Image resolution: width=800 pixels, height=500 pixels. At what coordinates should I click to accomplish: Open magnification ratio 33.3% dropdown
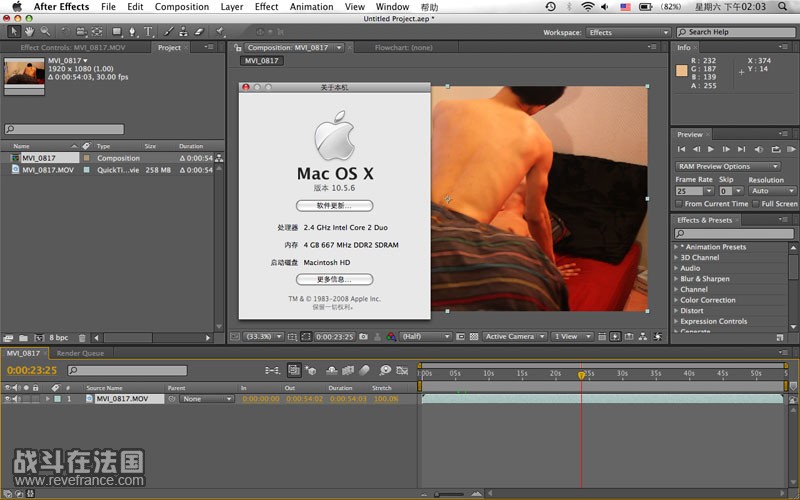point(263,337)
